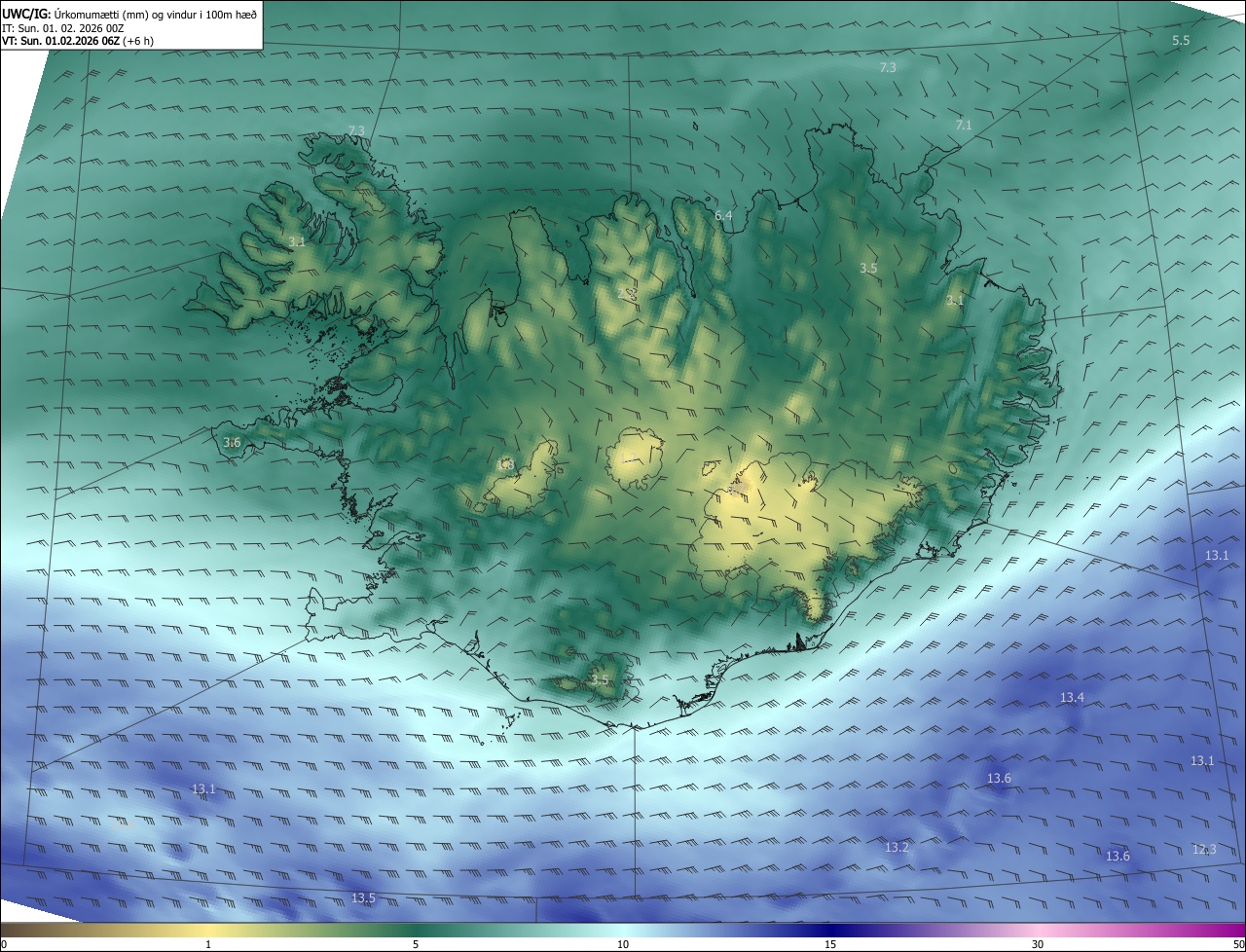Click the colorbar tick label 5
Image resolution: width=1246 pixels, height=952 pixels.
coord(416,944)
